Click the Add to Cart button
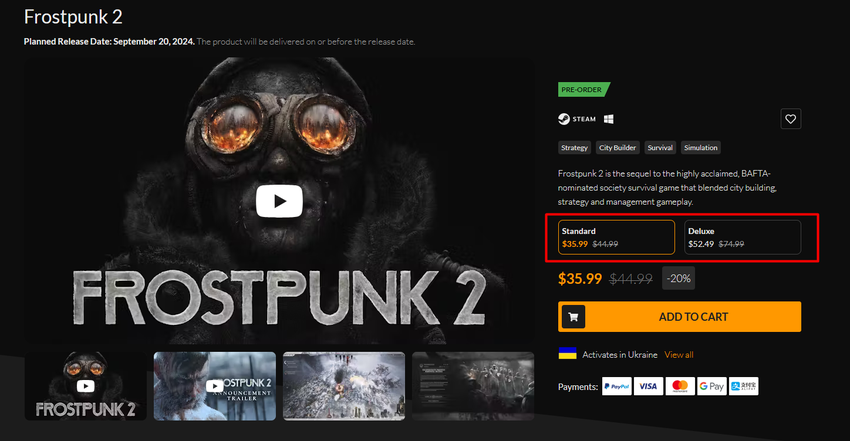 (692, 317)
